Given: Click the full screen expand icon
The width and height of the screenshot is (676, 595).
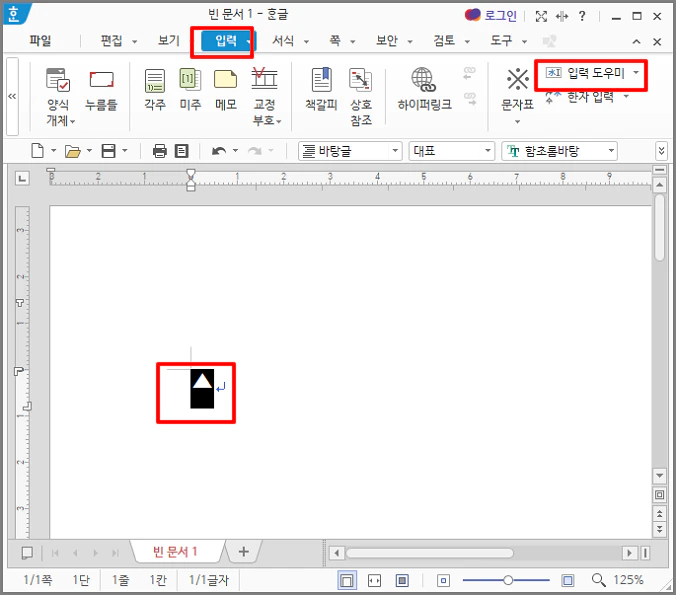Looking at the screenshot, I should tap(541, 16).
